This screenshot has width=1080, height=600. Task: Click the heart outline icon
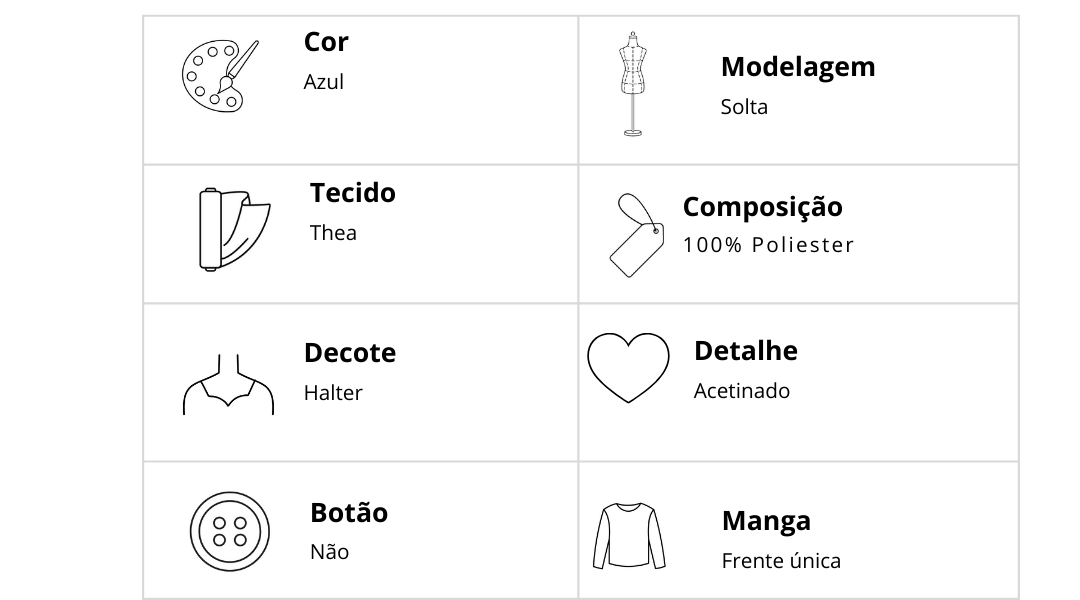(628, 368)
